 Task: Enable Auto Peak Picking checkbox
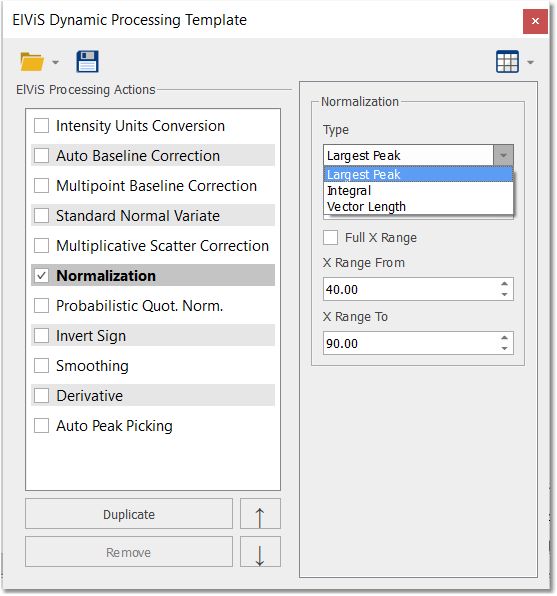pyautogui.click(x=41, y=426)
